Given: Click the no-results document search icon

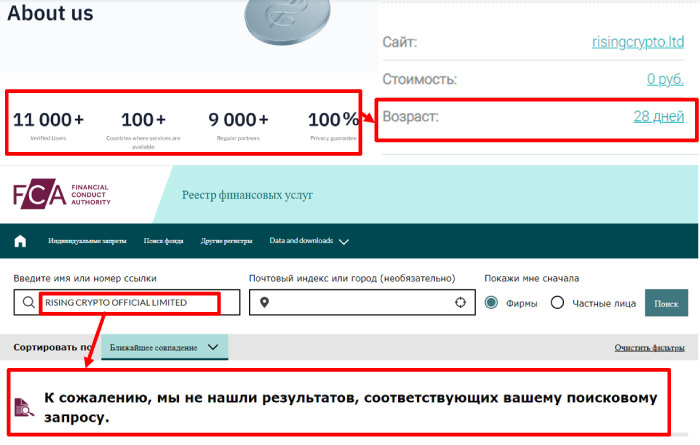Looking at the screenshot, I should (24, 407).
